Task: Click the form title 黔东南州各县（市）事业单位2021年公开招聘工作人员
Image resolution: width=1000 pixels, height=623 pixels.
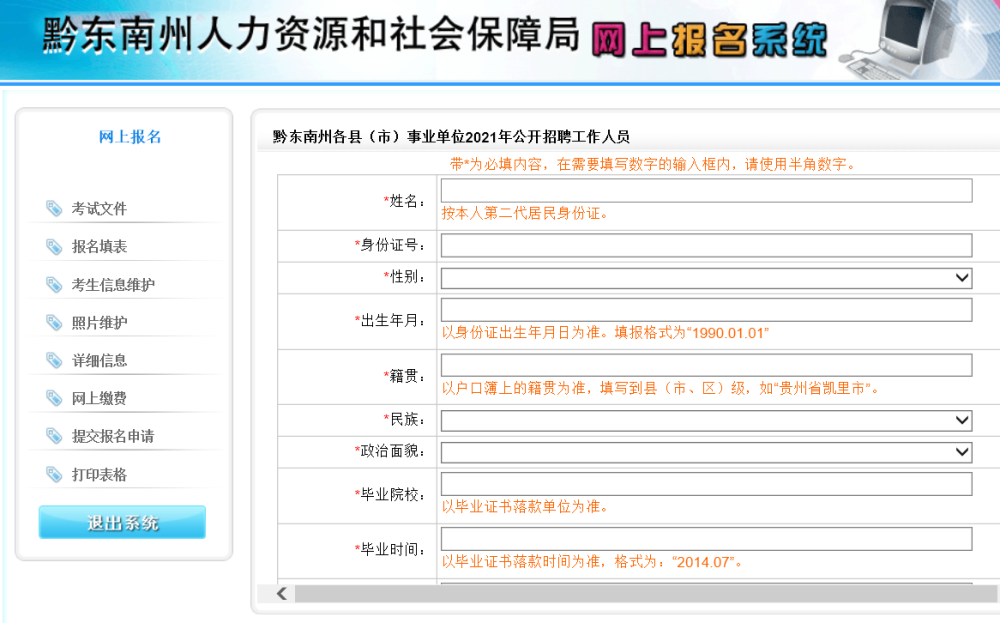Action: (451, 136)
